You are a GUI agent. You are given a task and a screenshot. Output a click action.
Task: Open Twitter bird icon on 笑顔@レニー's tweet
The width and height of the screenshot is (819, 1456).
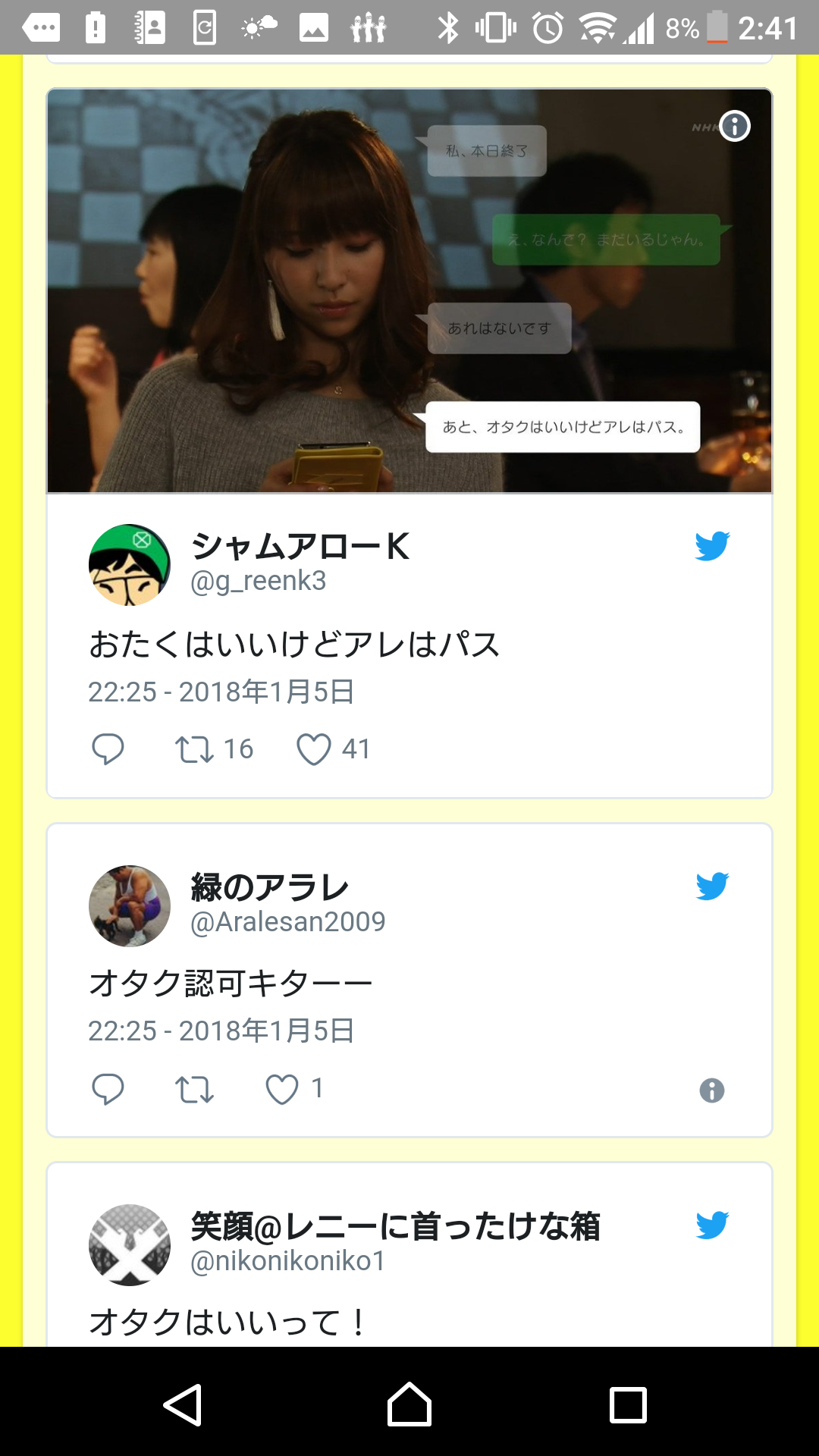point(712,1225)
